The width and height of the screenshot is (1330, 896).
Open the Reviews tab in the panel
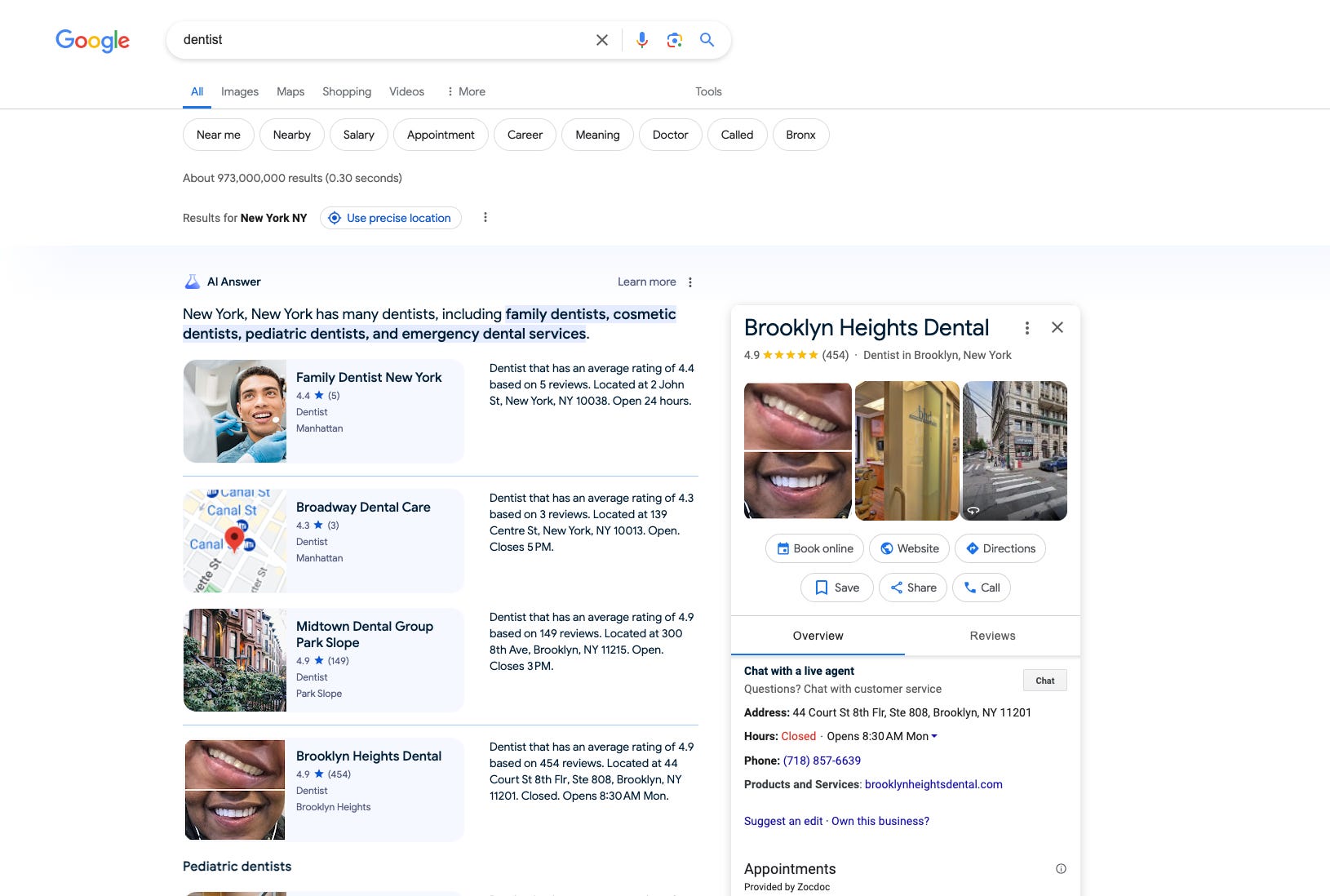click(992, 636)
